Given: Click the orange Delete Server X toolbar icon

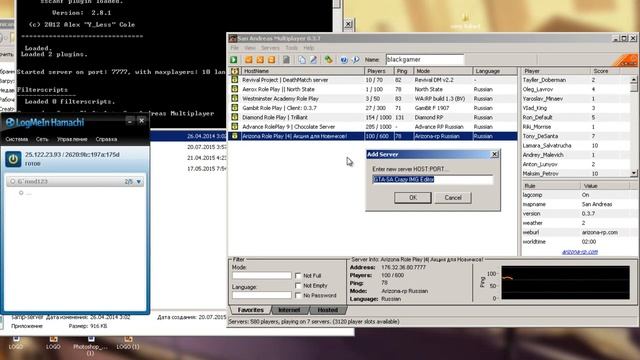Looking at the screenshot, I should point(260,60).
